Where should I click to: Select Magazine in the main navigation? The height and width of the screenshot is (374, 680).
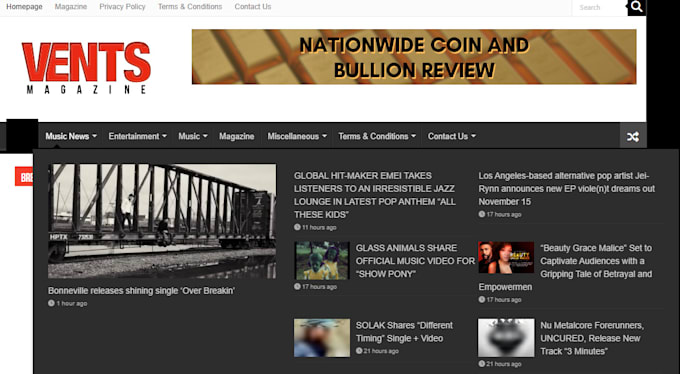236,136
